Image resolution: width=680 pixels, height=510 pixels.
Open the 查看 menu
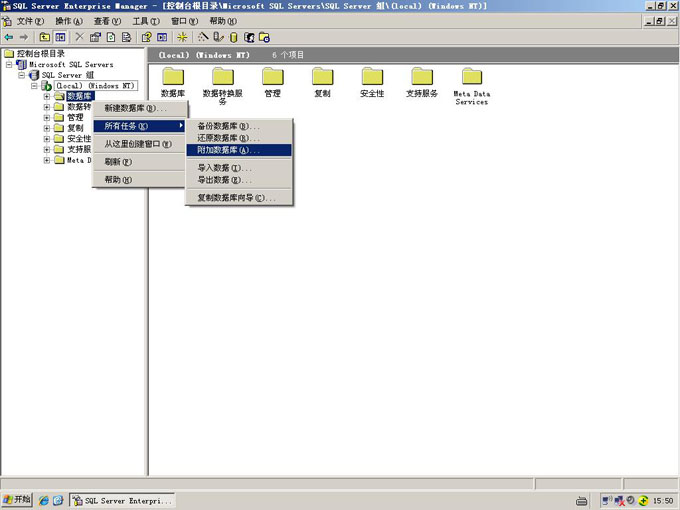pyautogui.click(x=108, y=21)
